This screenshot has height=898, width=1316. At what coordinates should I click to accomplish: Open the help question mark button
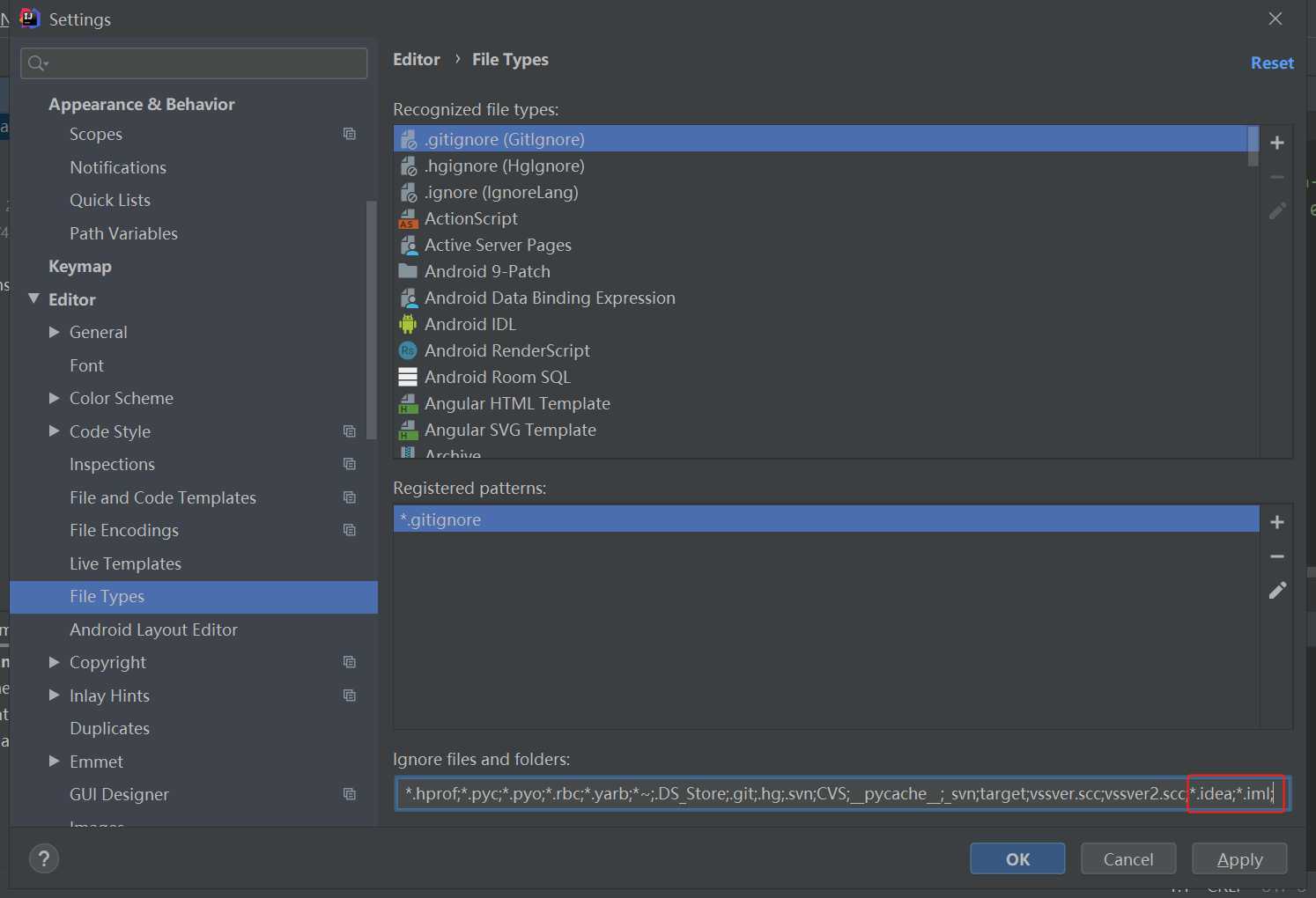point(44,858)
